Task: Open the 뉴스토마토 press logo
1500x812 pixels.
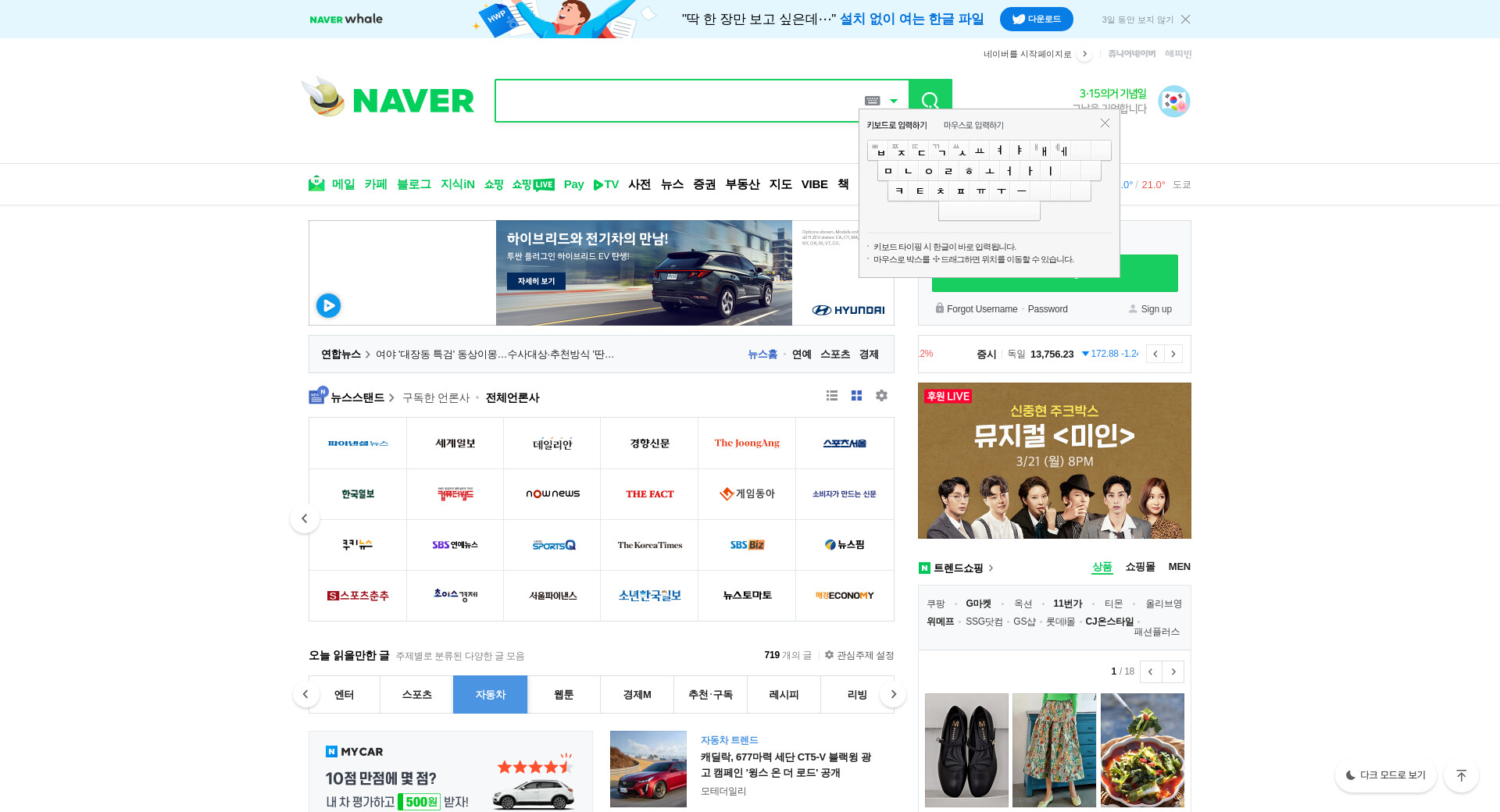Action: tap(747, 596)
